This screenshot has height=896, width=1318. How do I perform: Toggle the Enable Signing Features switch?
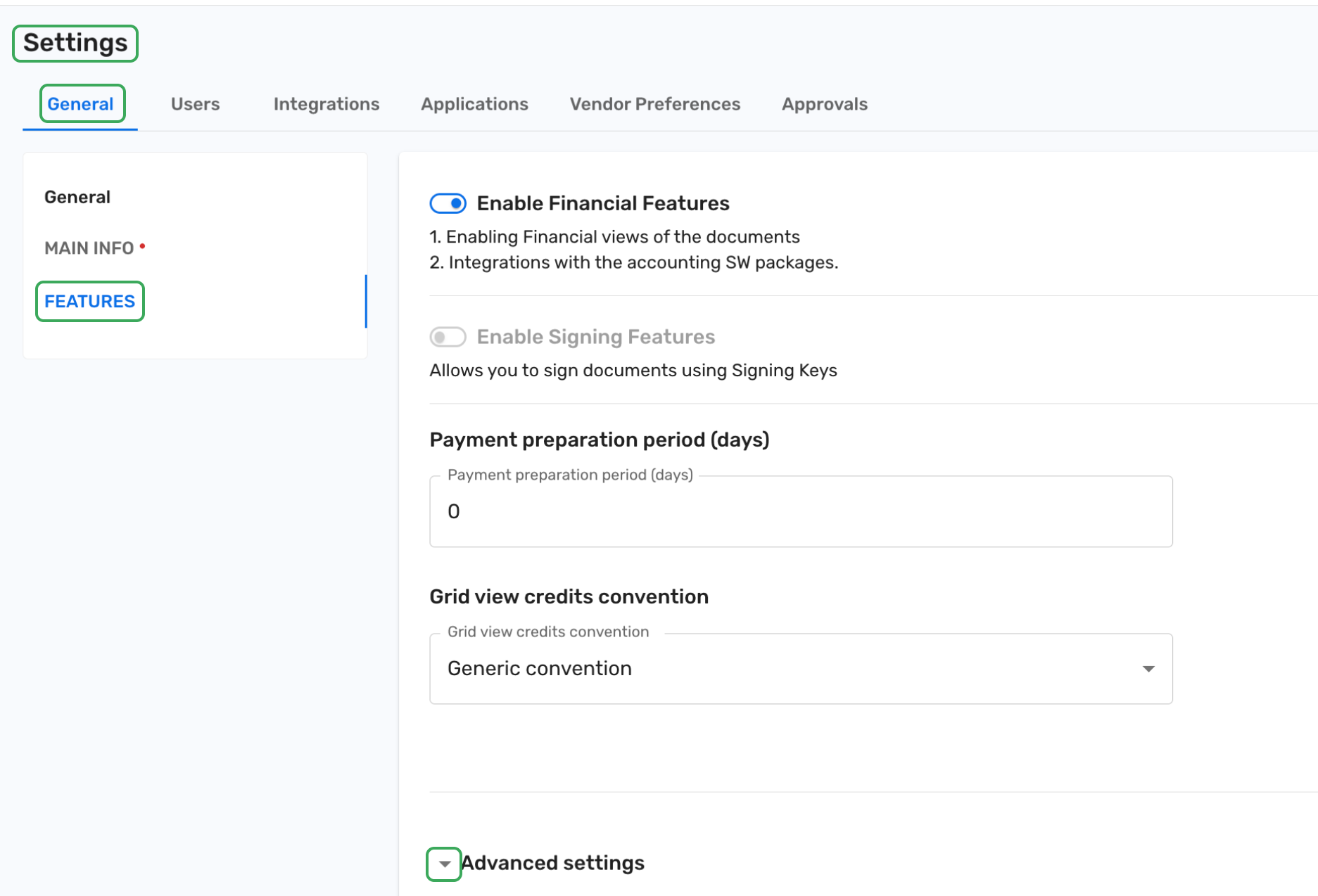click(448, 337)
